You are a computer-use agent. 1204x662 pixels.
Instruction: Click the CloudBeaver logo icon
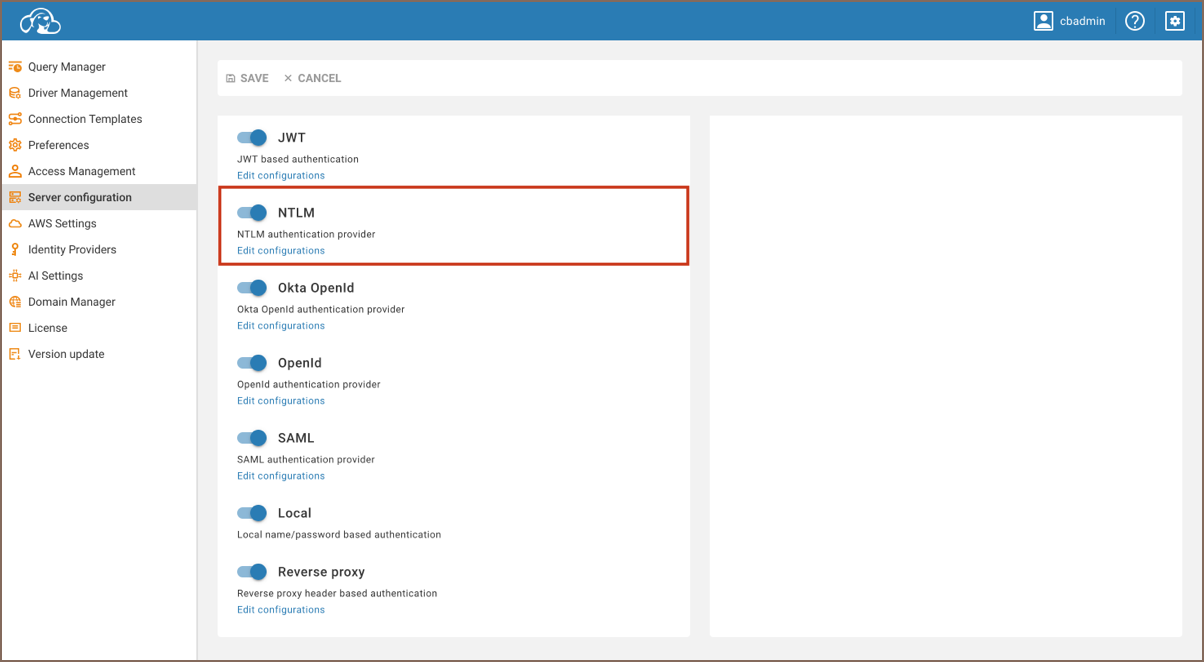click(x=41, y=21)
